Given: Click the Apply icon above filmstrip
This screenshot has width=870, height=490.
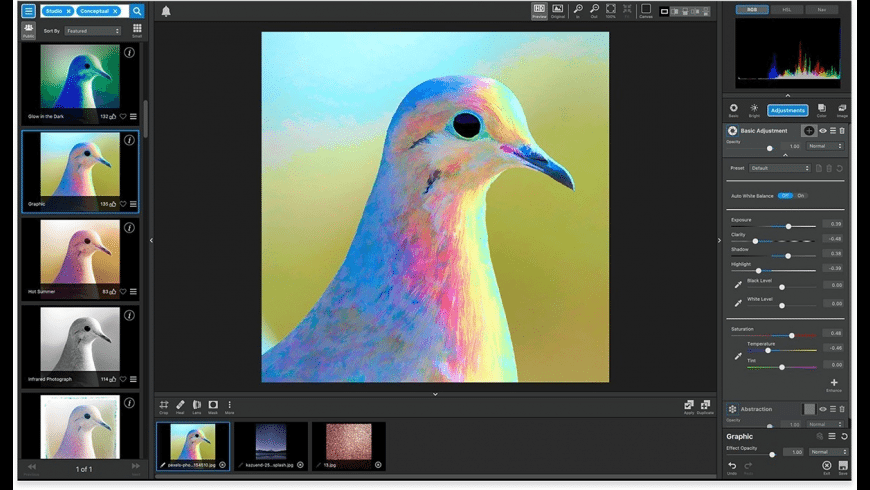Looking at the screenshot, I should [689, 407].
